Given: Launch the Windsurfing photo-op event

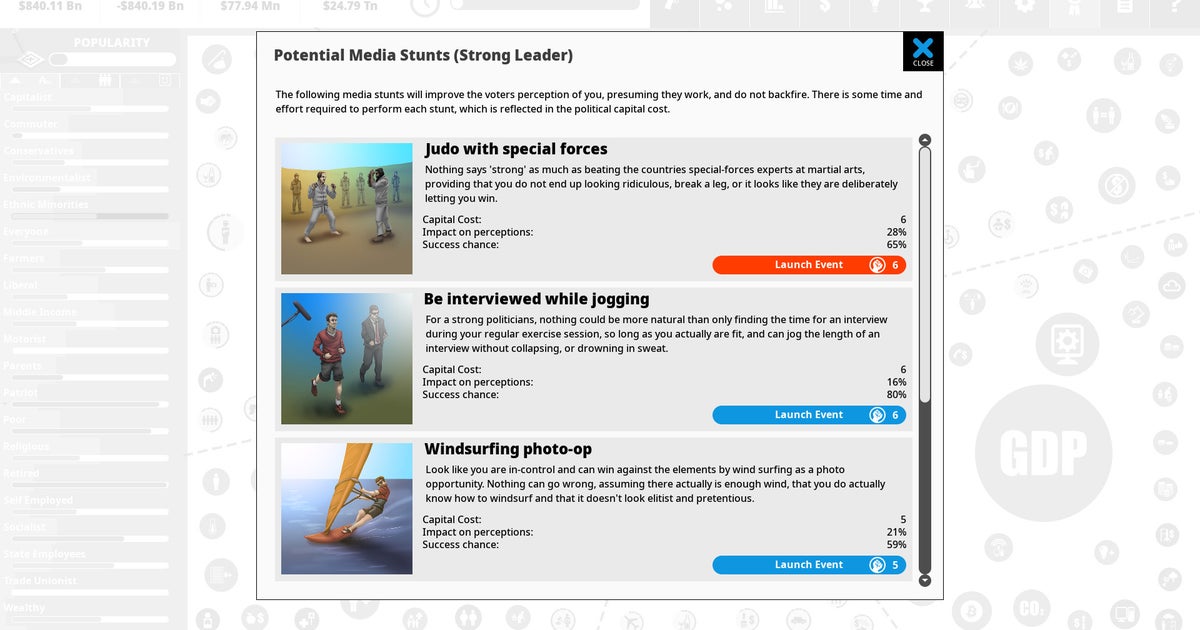Looking at the screenshot, I should pyautogui.click(x=809, y=565).
